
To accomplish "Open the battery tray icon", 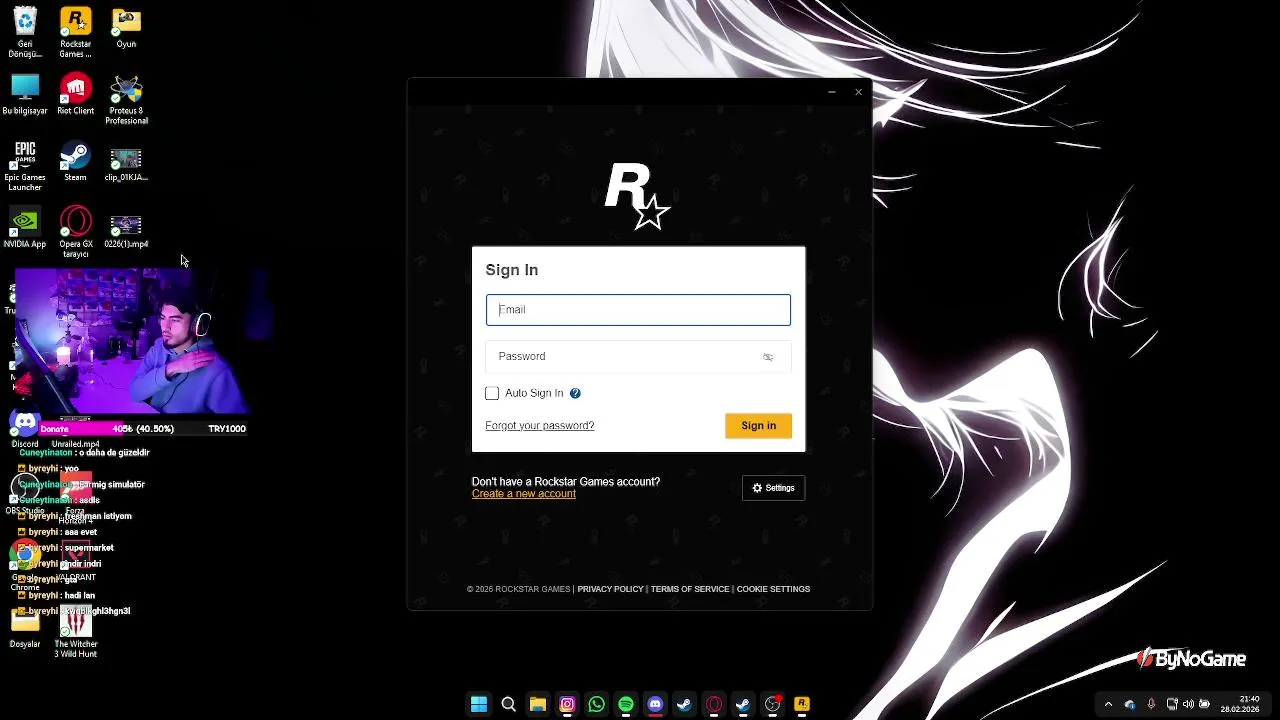I will click(x=1204, y=705).
